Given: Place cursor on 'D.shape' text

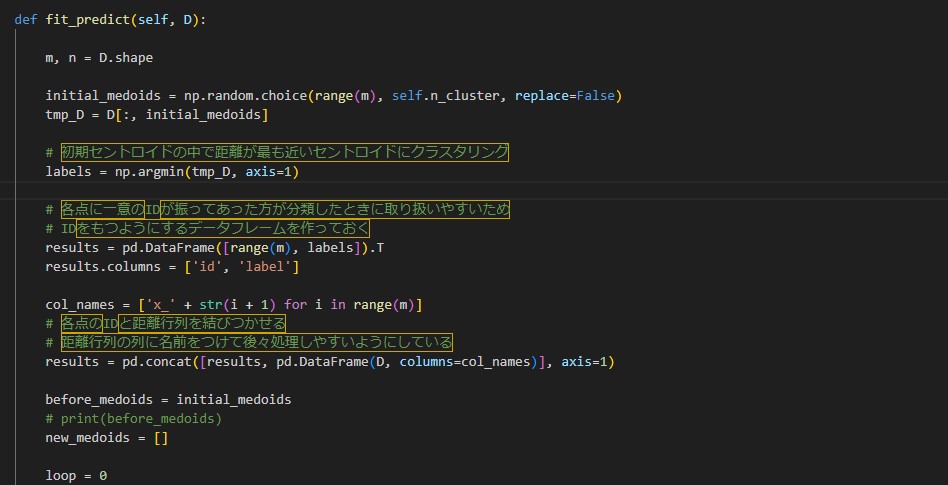Looking at the screenshot, I should (x=125, y=58).
